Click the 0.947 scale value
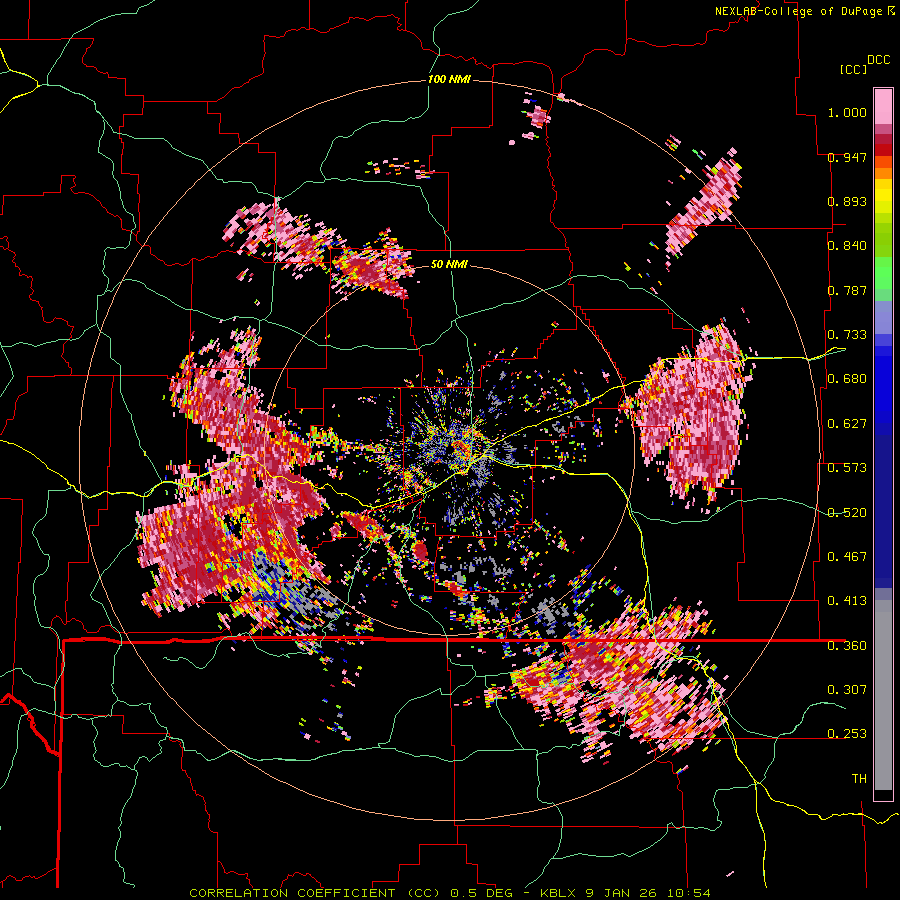Image resolution: width=900 pixels, height=900 pixels. click(847, 157)
